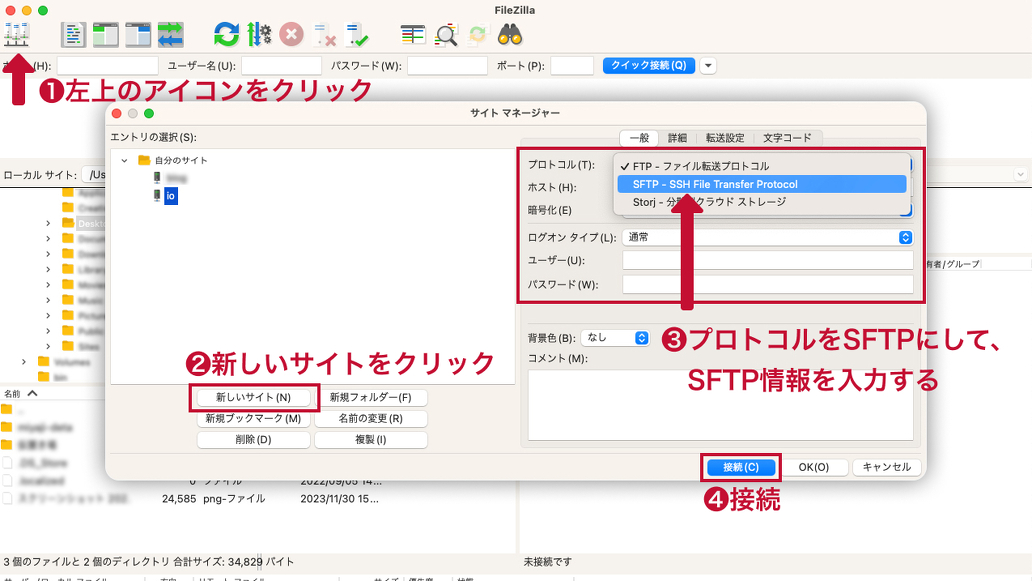Toggle the local directory tree icon
Image resolution: width=1032 pixels, height=581 pixels.
(x=106, y=35)
